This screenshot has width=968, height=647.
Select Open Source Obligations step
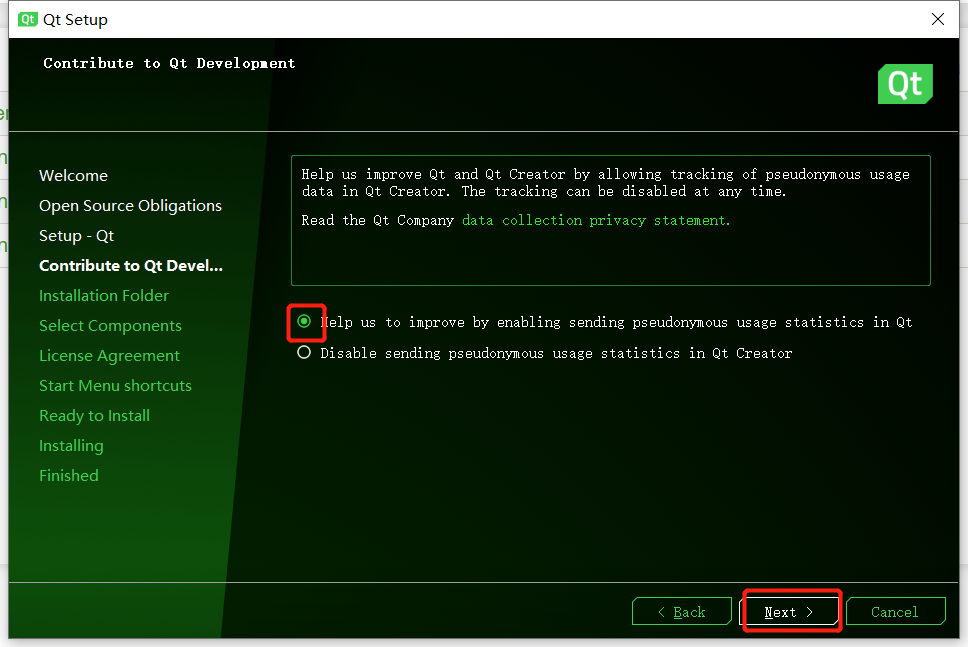click(x=130, y=206)
